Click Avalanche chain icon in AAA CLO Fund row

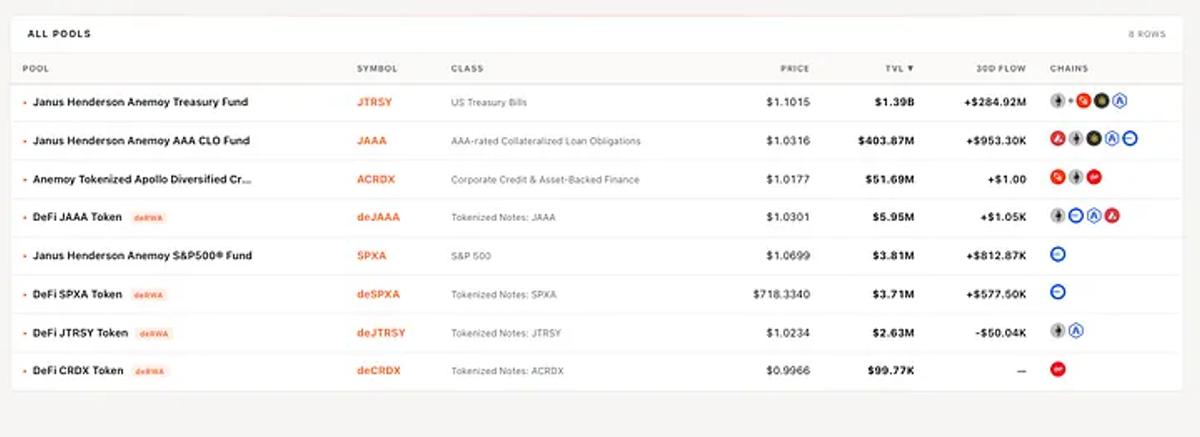[1058, 139]
